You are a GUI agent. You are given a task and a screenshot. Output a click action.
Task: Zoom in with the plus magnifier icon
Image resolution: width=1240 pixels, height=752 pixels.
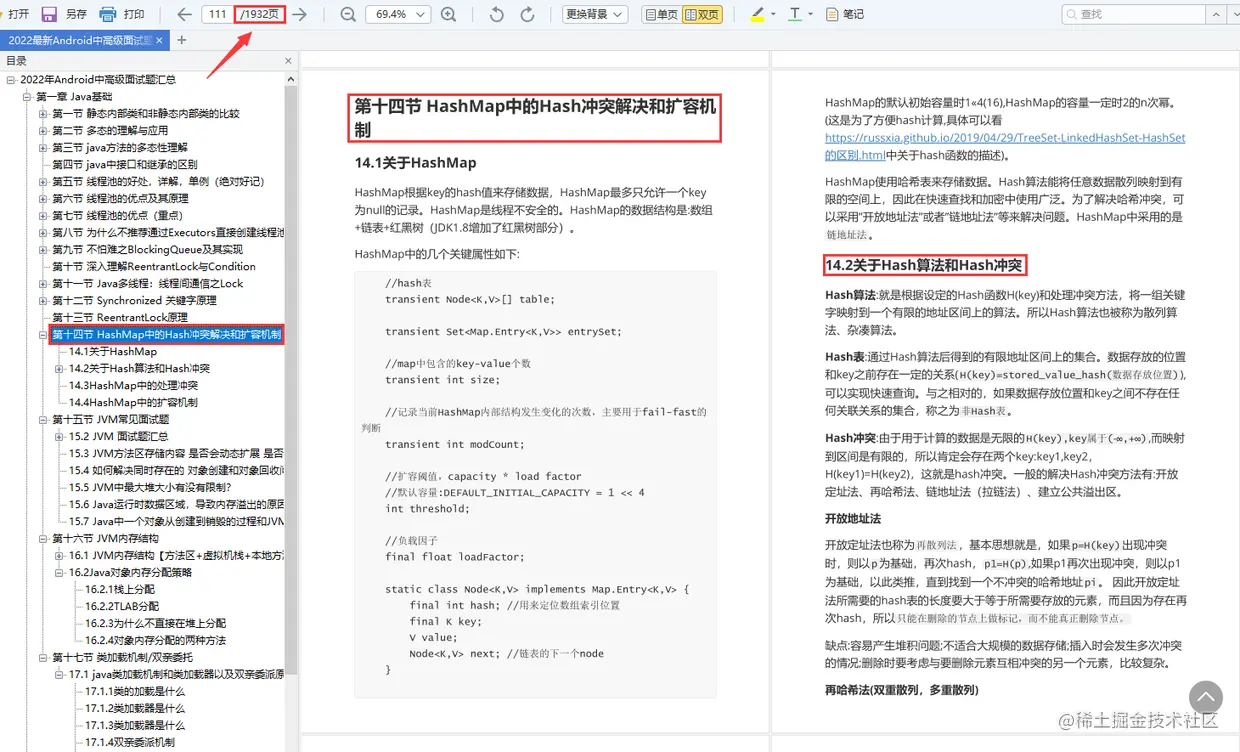point(448,14)
